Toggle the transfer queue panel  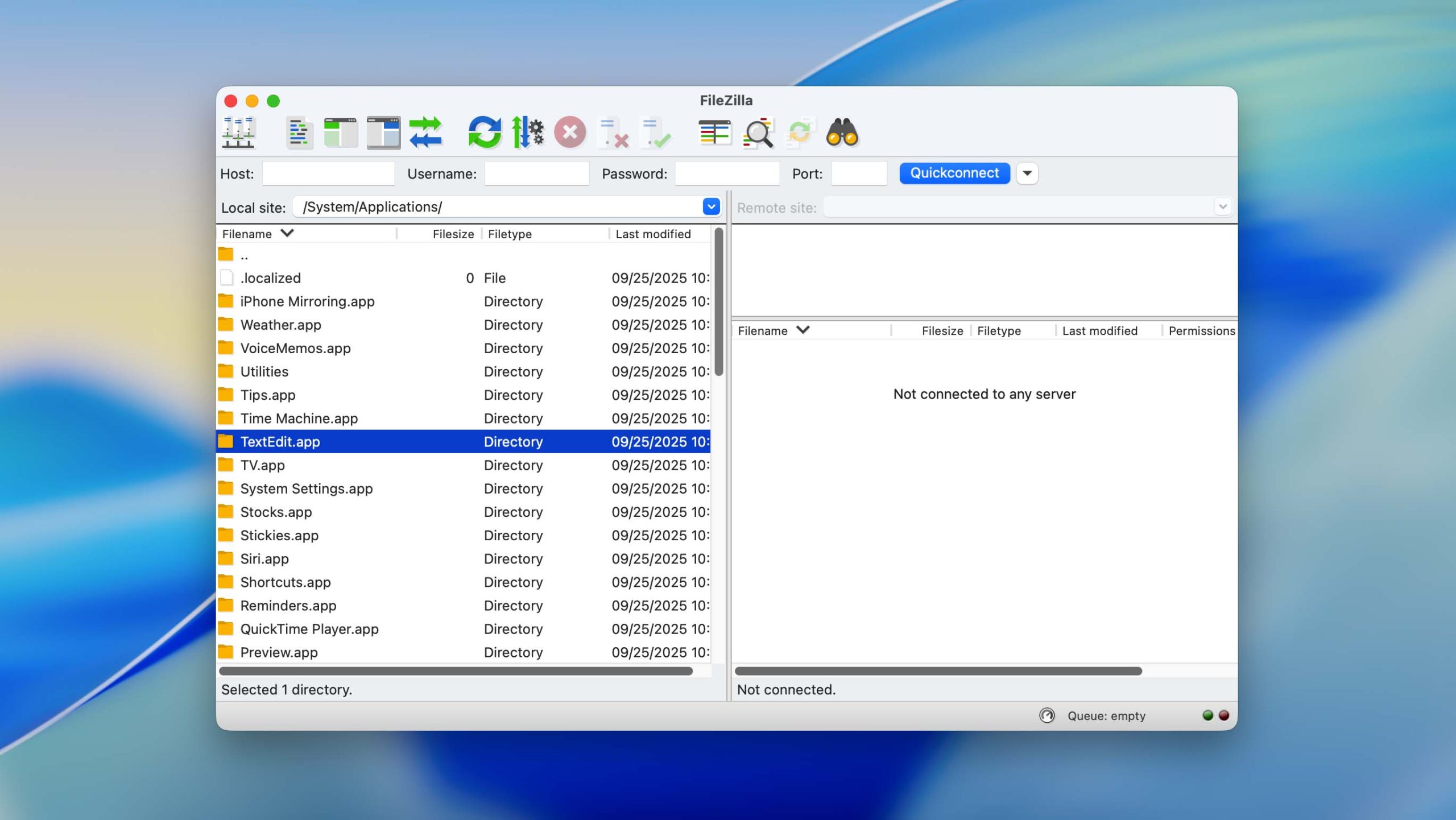click(x=427, y=132)
